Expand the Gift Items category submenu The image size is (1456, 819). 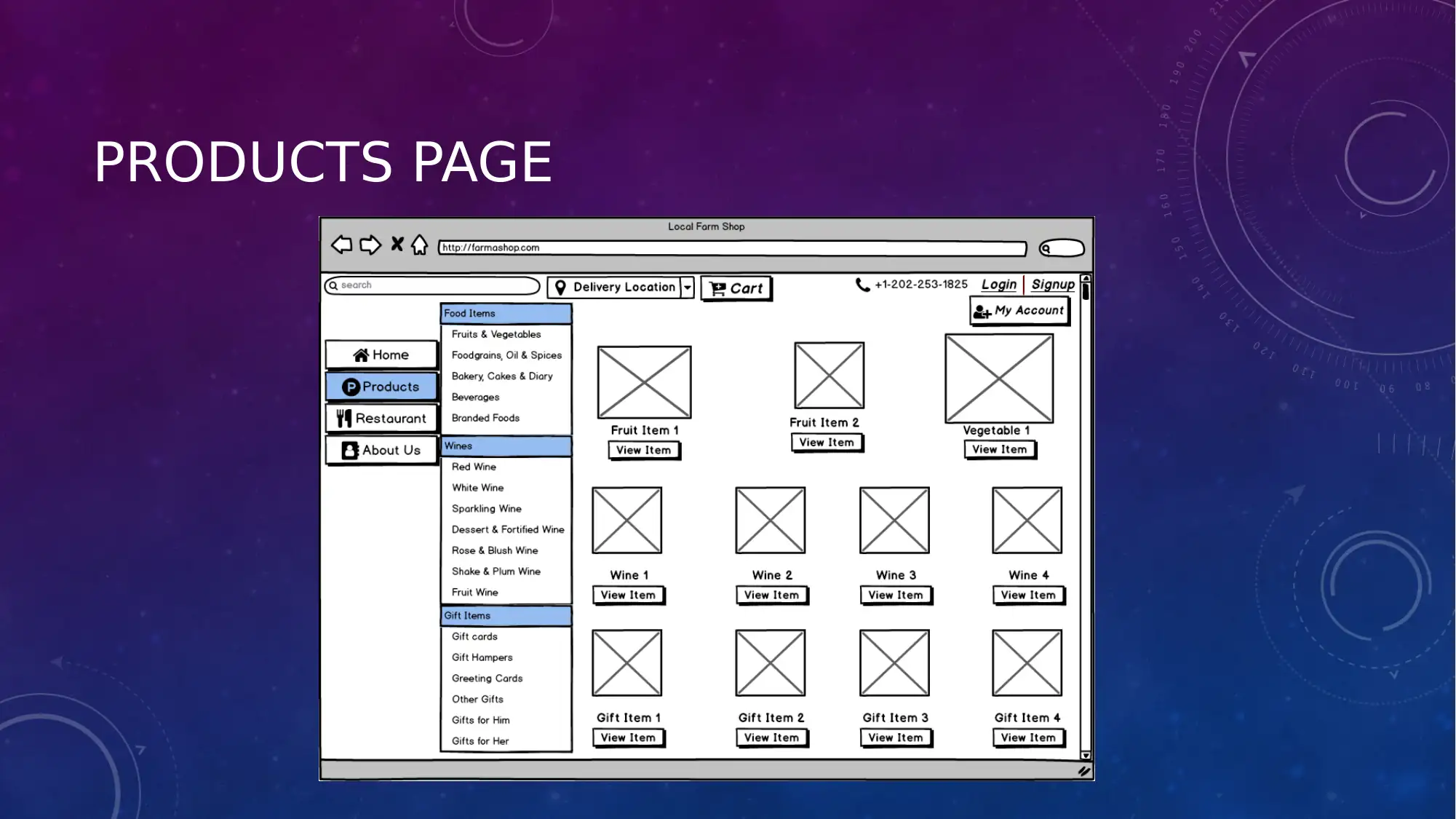coord(505,615)
